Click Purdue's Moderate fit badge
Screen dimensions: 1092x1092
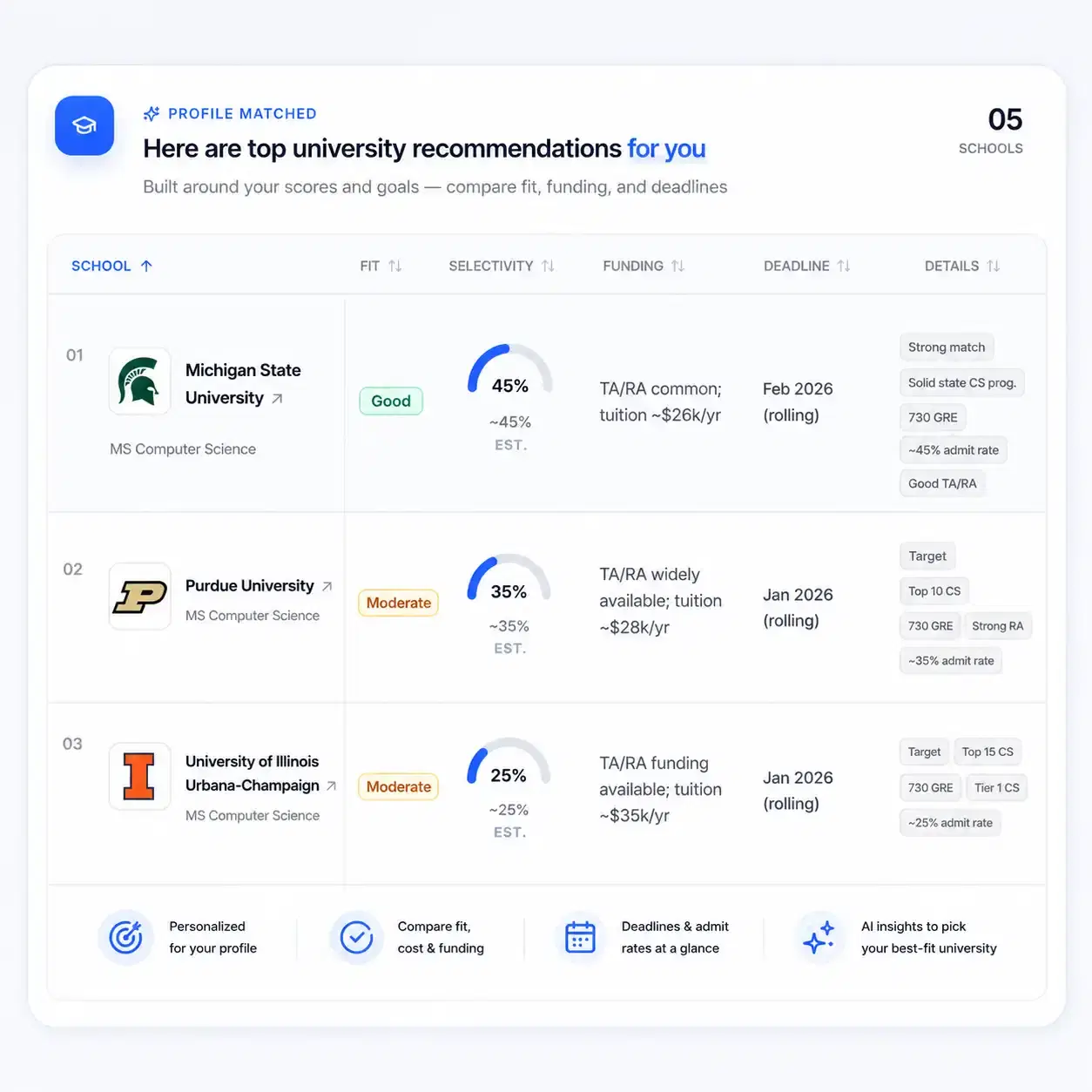pyautogui.click(x=399, y=603)
